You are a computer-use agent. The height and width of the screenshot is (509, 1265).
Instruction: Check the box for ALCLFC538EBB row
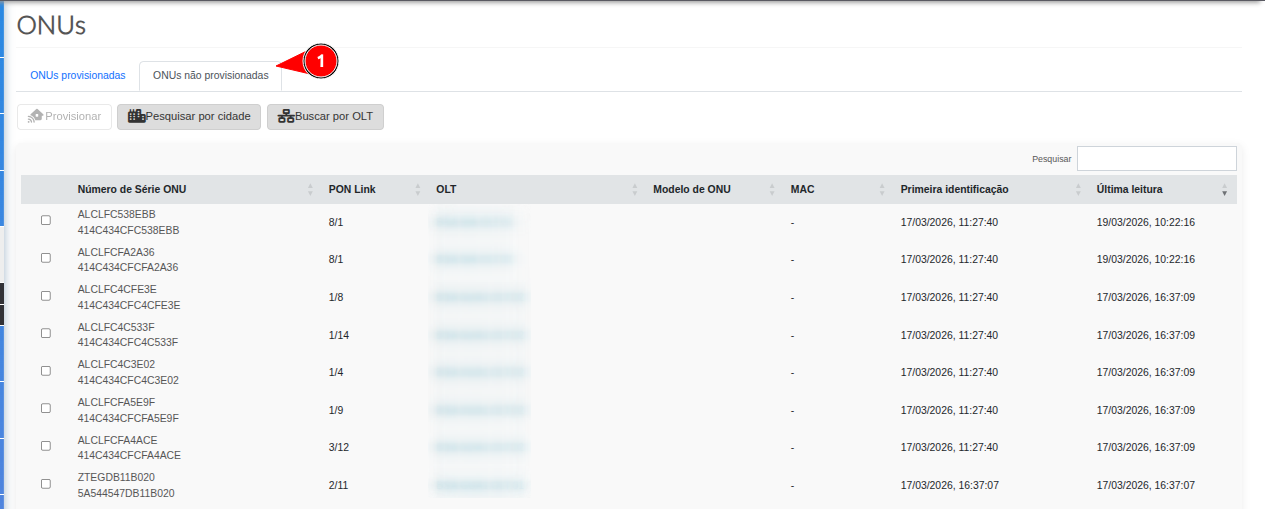coord(46,220)
